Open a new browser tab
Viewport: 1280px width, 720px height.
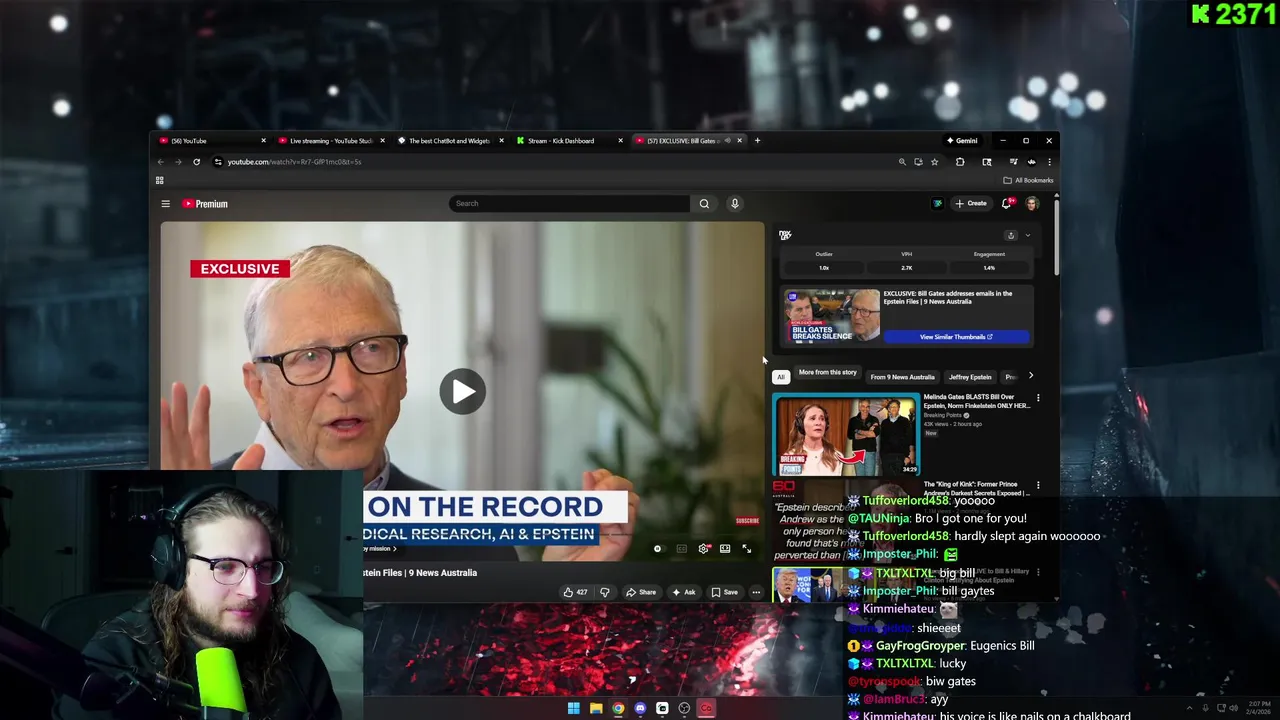pyautogui.click(x=757, y=141)
